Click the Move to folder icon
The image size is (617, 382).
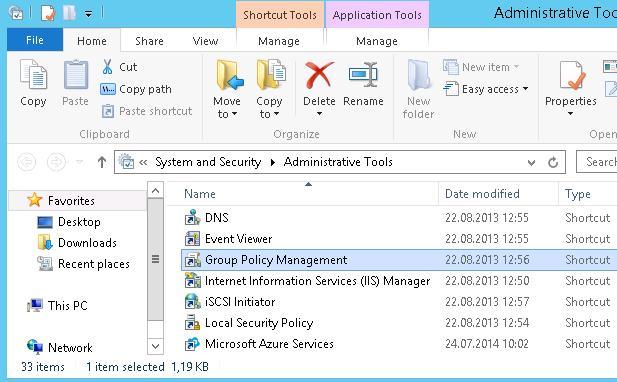230,75
